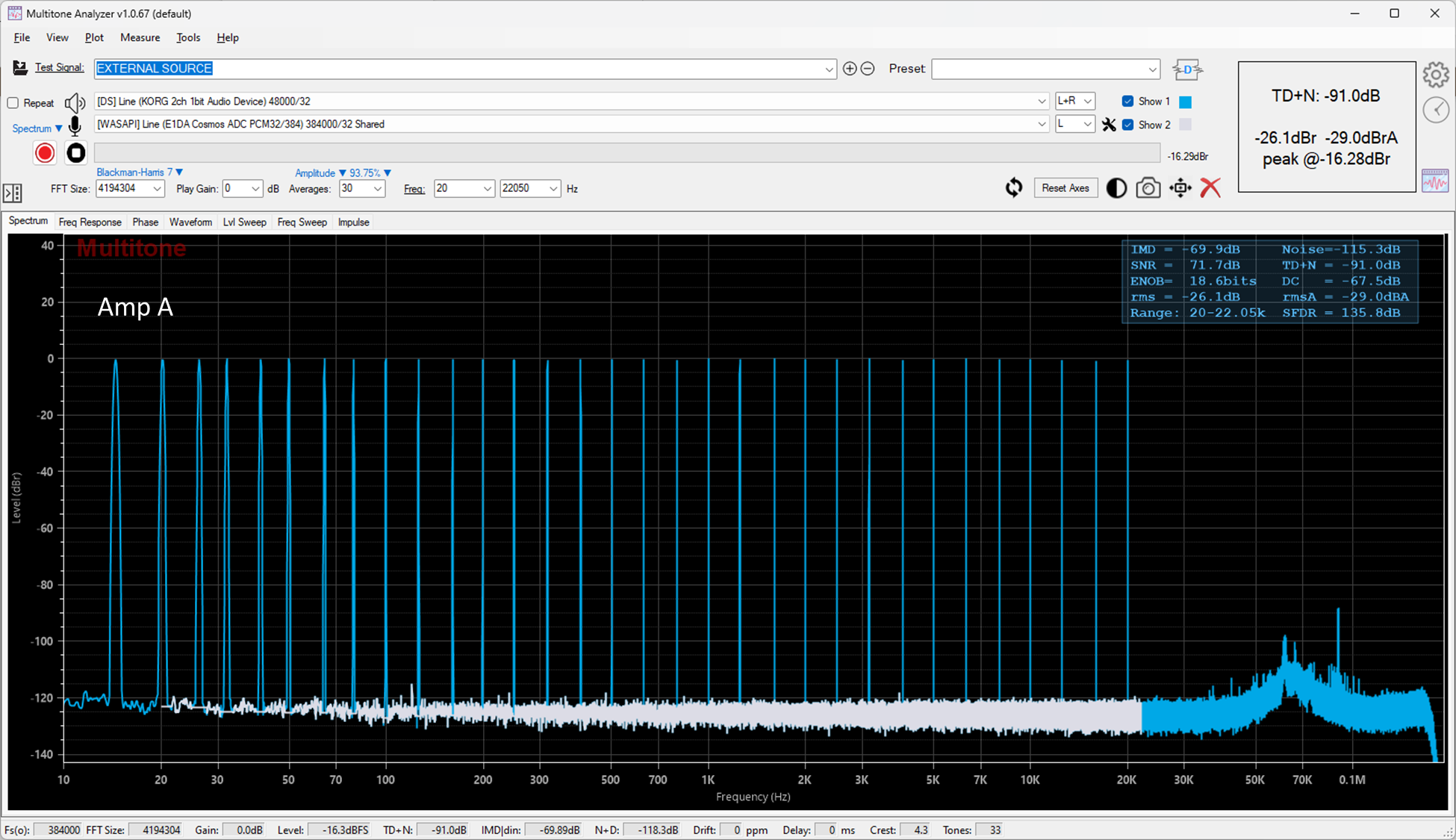
Task: Open the View menu
Action: tap(57, 37)
